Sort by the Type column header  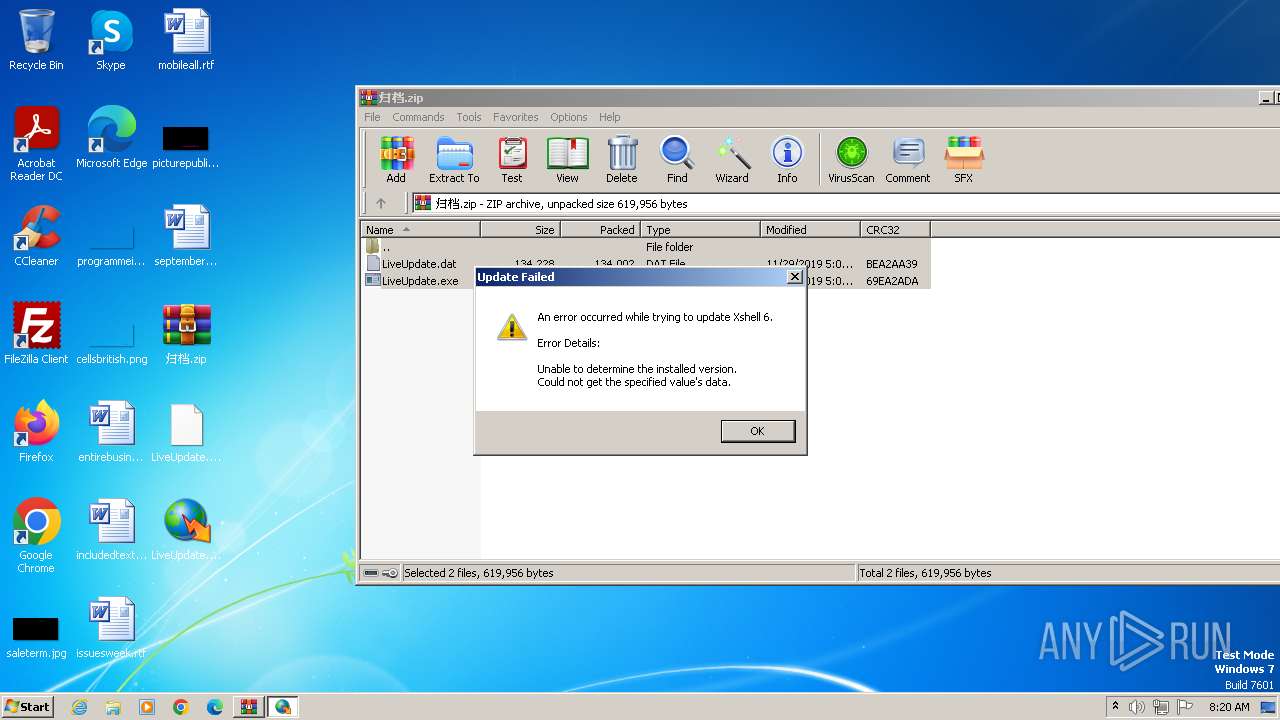click(x=700, y=230)
